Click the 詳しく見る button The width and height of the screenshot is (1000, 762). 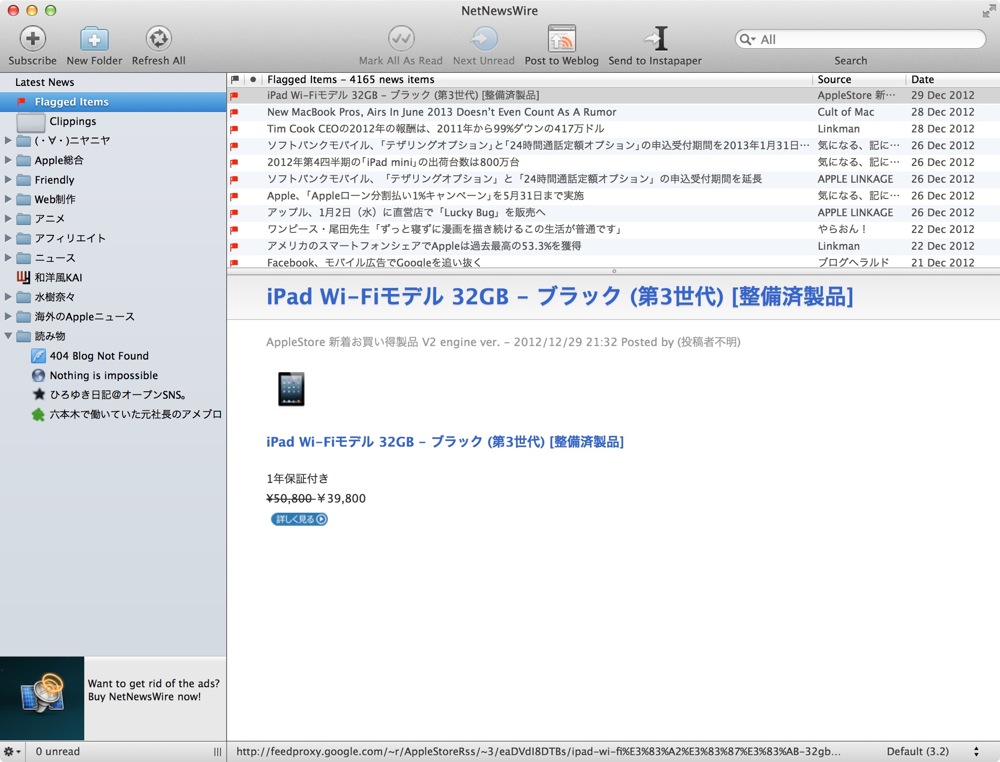pos(299,519)
